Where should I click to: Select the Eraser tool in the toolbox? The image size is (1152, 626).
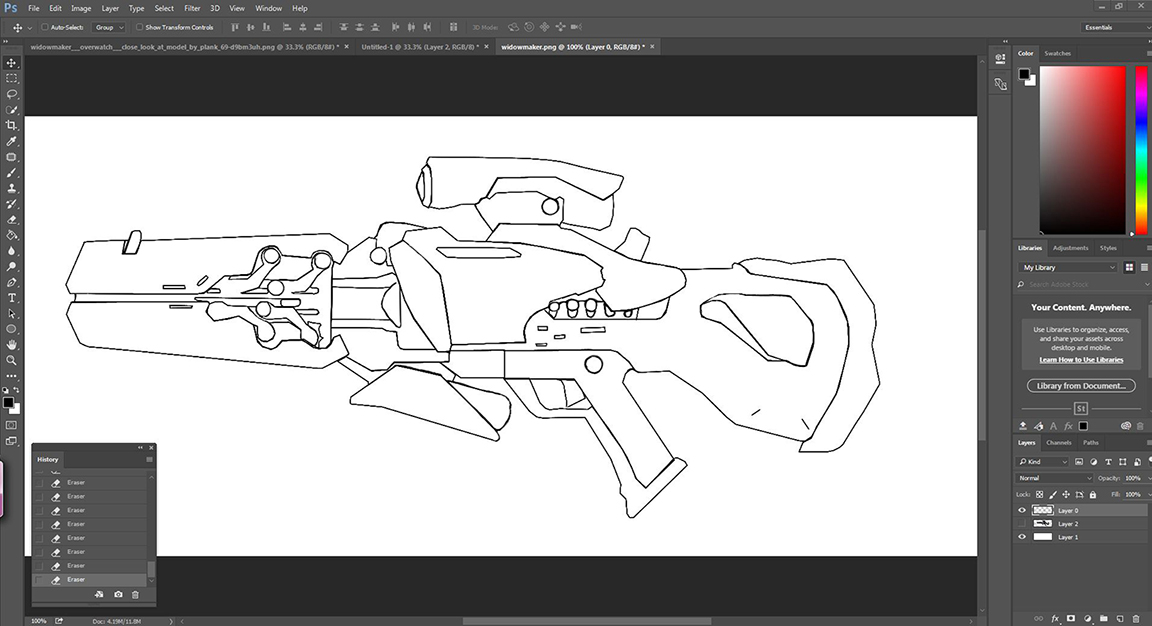(12, 220)
